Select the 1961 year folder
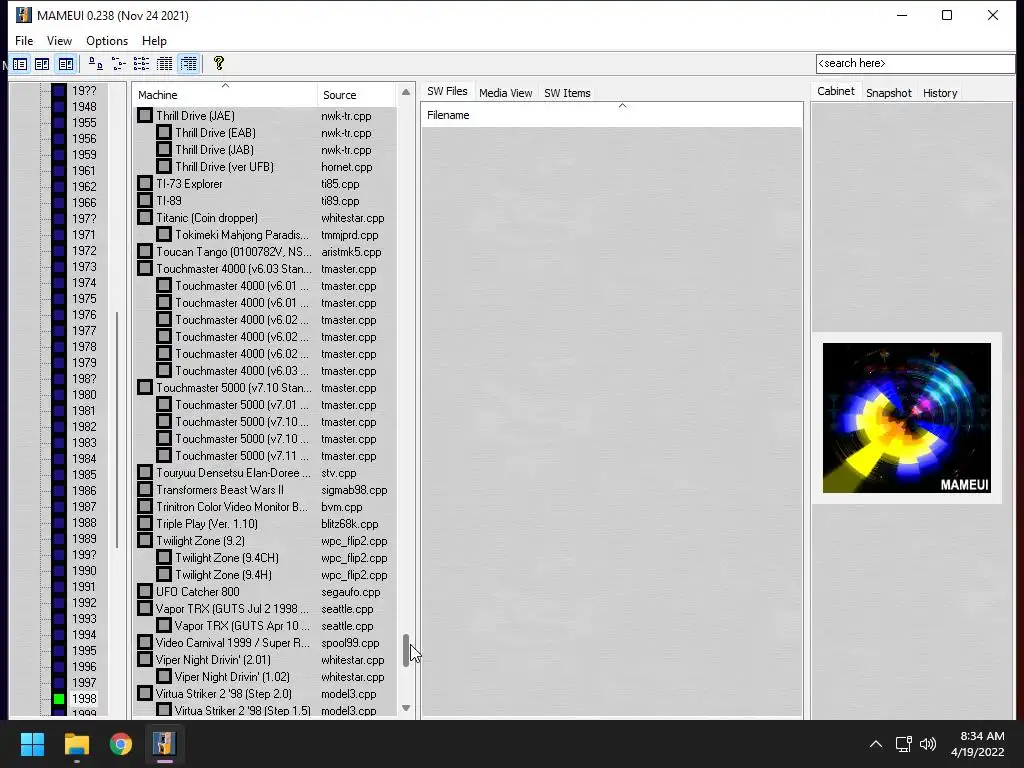The height and width of the screenshot is (768, 1024). [x=84, y=170]
